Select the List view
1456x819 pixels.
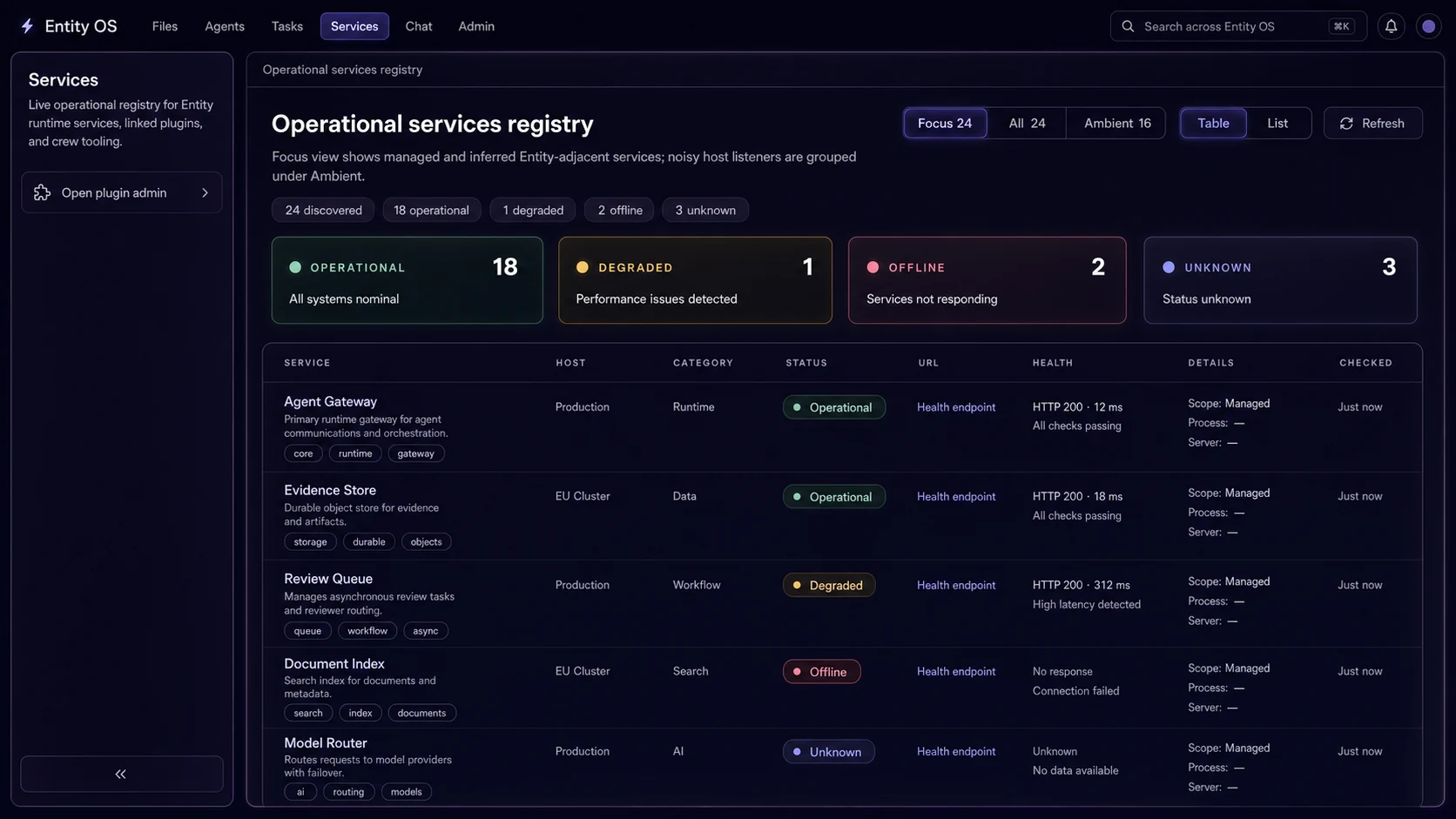point(1277,124)
